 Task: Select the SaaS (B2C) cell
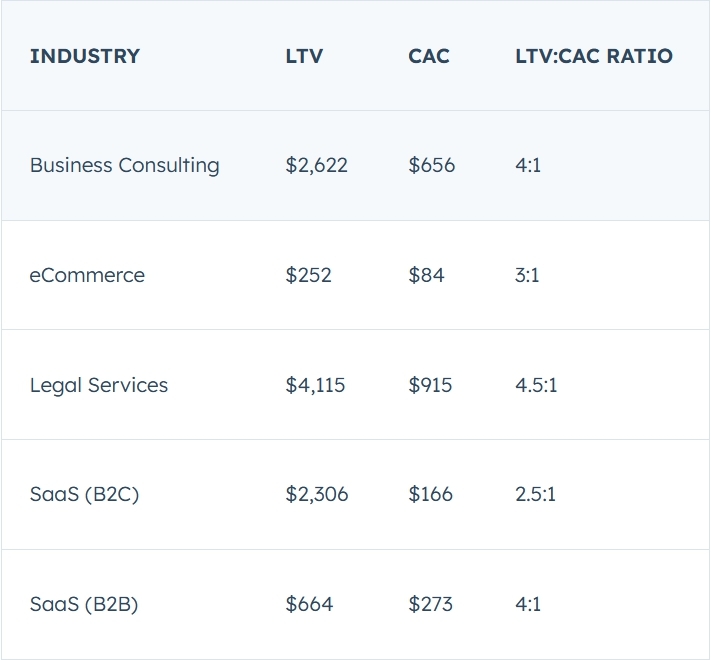tap(84, 494)
